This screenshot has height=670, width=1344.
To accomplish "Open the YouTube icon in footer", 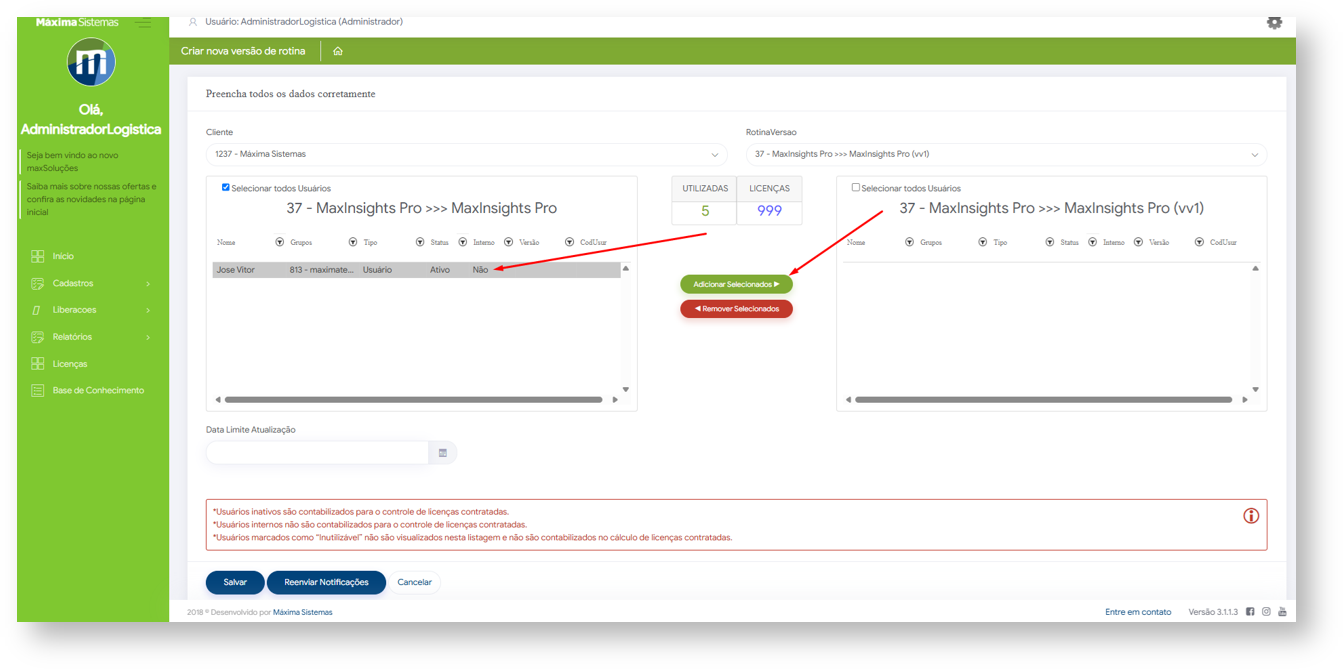I will pos(1282,612).
